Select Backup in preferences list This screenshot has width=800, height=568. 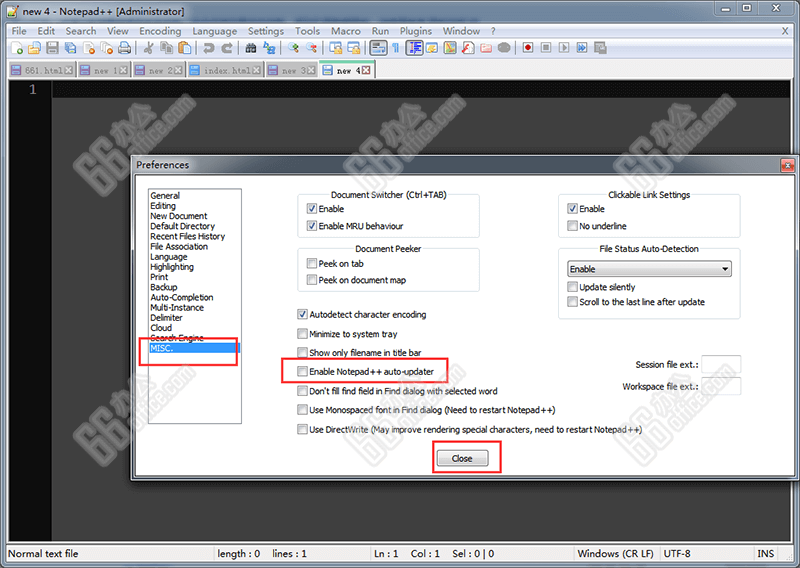[x=164, y=287]
